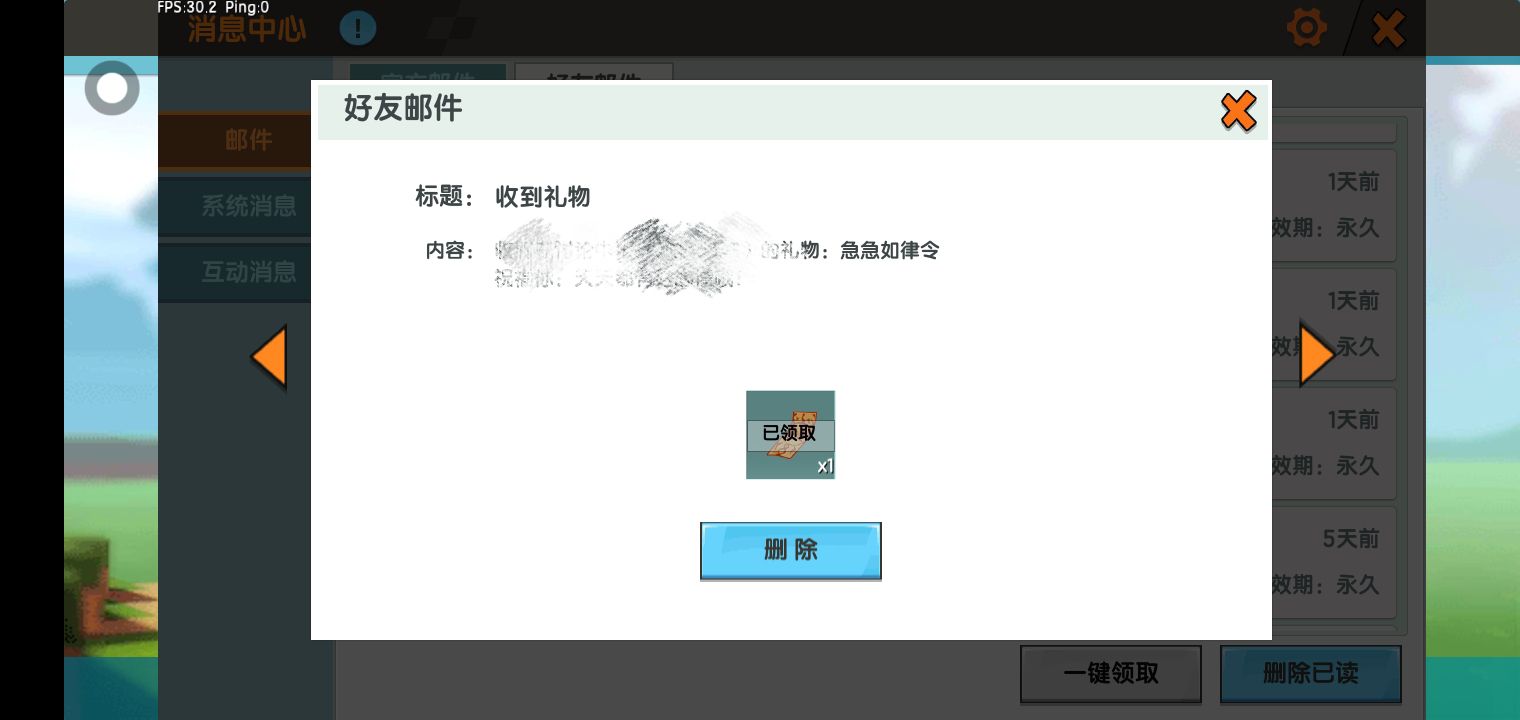This screenshot has height=720, width=1520.
Task: Open the 官方邮件 tab at the top
Action: point(427,72)
